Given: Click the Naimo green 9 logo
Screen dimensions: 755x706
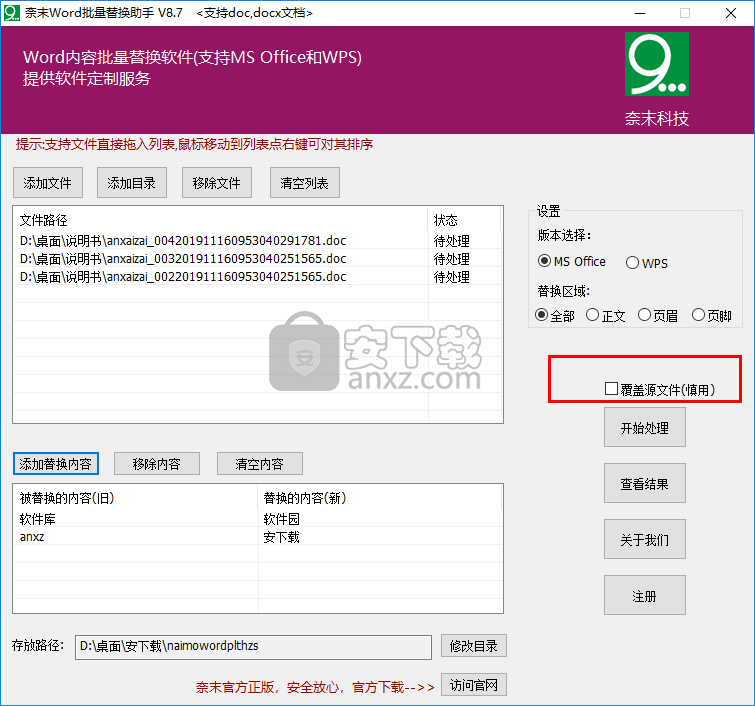Looking at the screenshot, I should point(657,64).
